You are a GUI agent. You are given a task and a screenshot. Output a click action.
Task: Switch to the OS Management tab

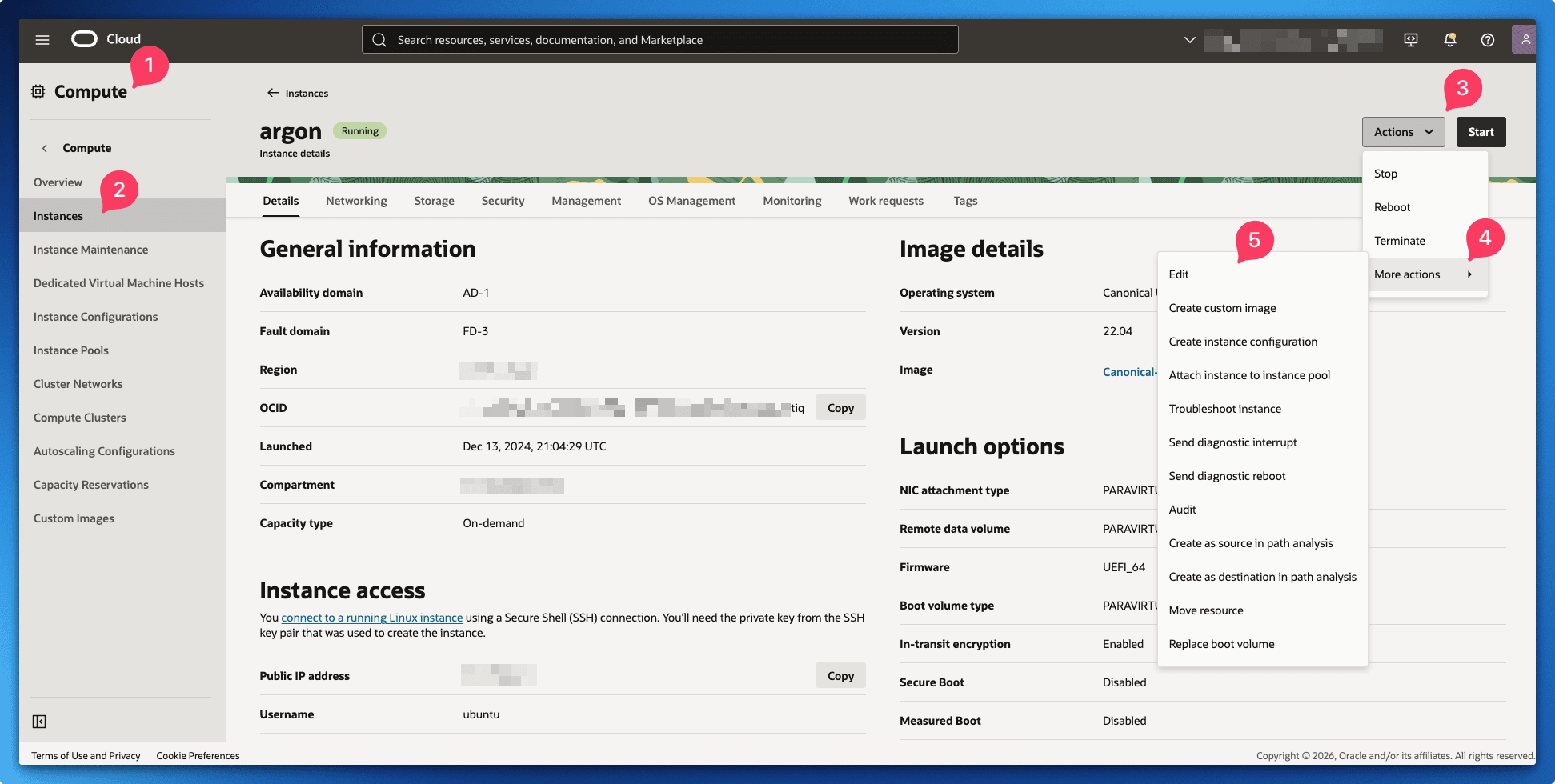point(692,201)
